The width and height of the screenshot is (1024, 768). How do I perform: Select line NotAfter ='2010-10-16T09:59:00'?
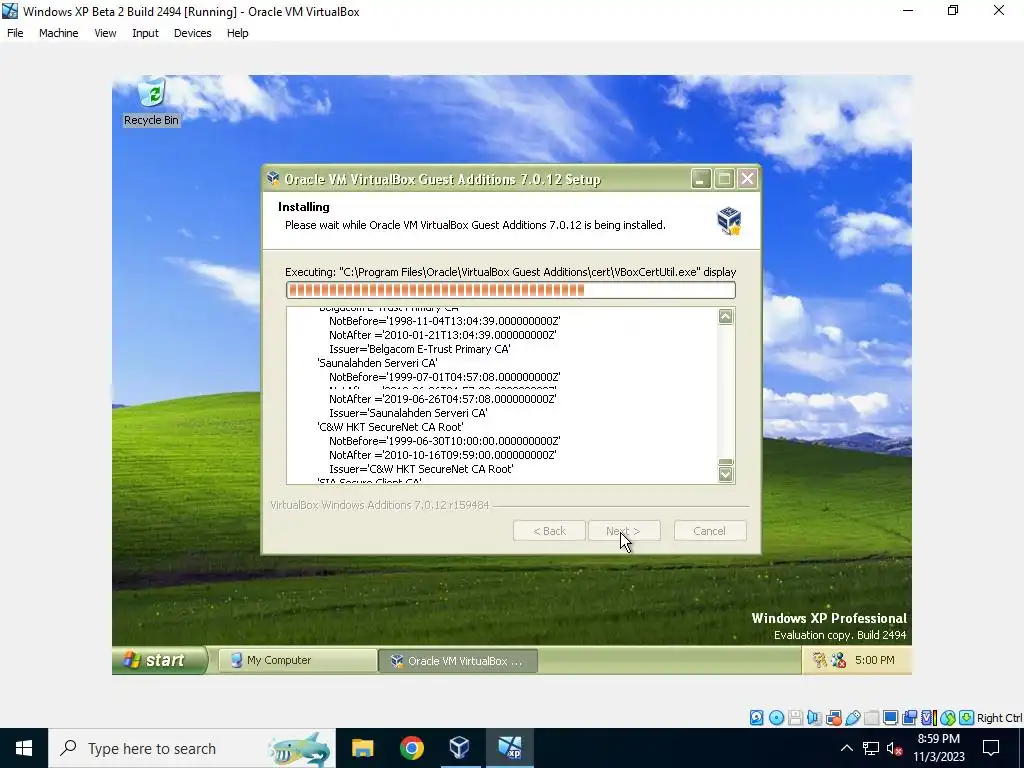pyautogui.click(x=443, y=455)
